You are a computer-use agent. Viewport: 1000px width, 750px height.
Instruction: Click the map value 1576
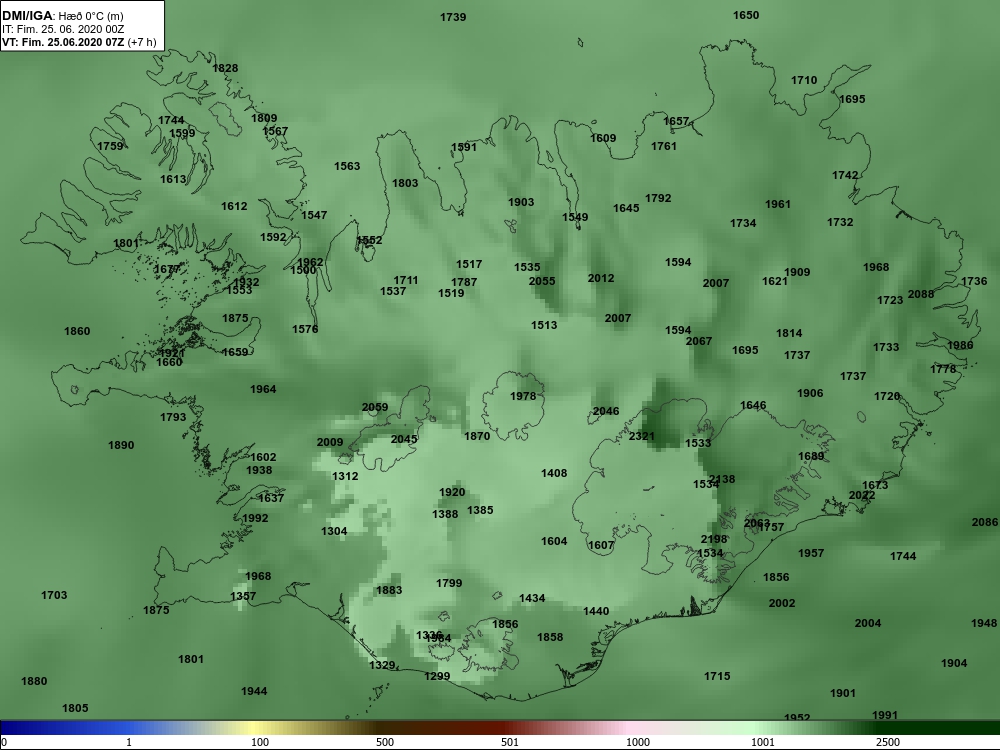point(305,329)
